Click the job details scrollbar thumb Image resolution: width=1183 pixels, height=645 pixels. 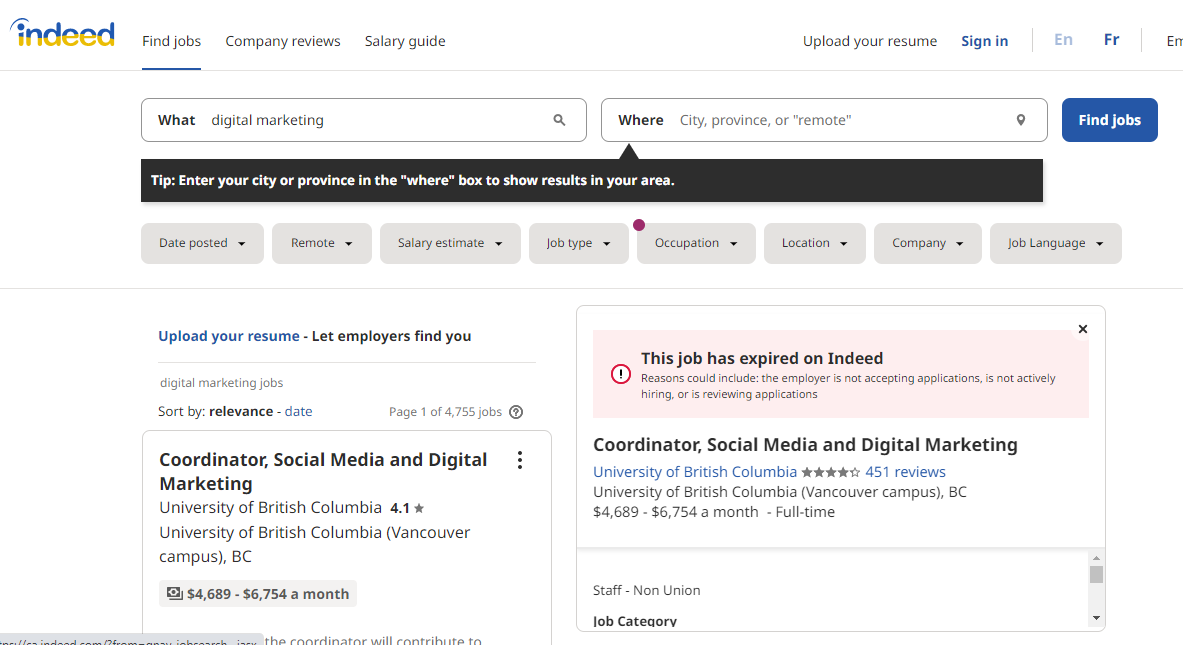click(1096, 575)
